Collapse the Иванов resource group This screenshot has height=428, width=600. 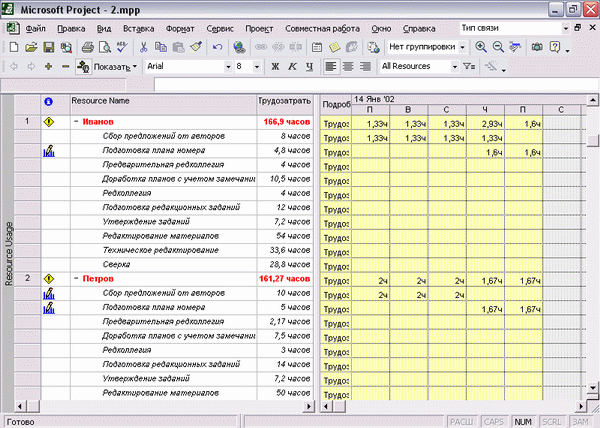point(76,122)
